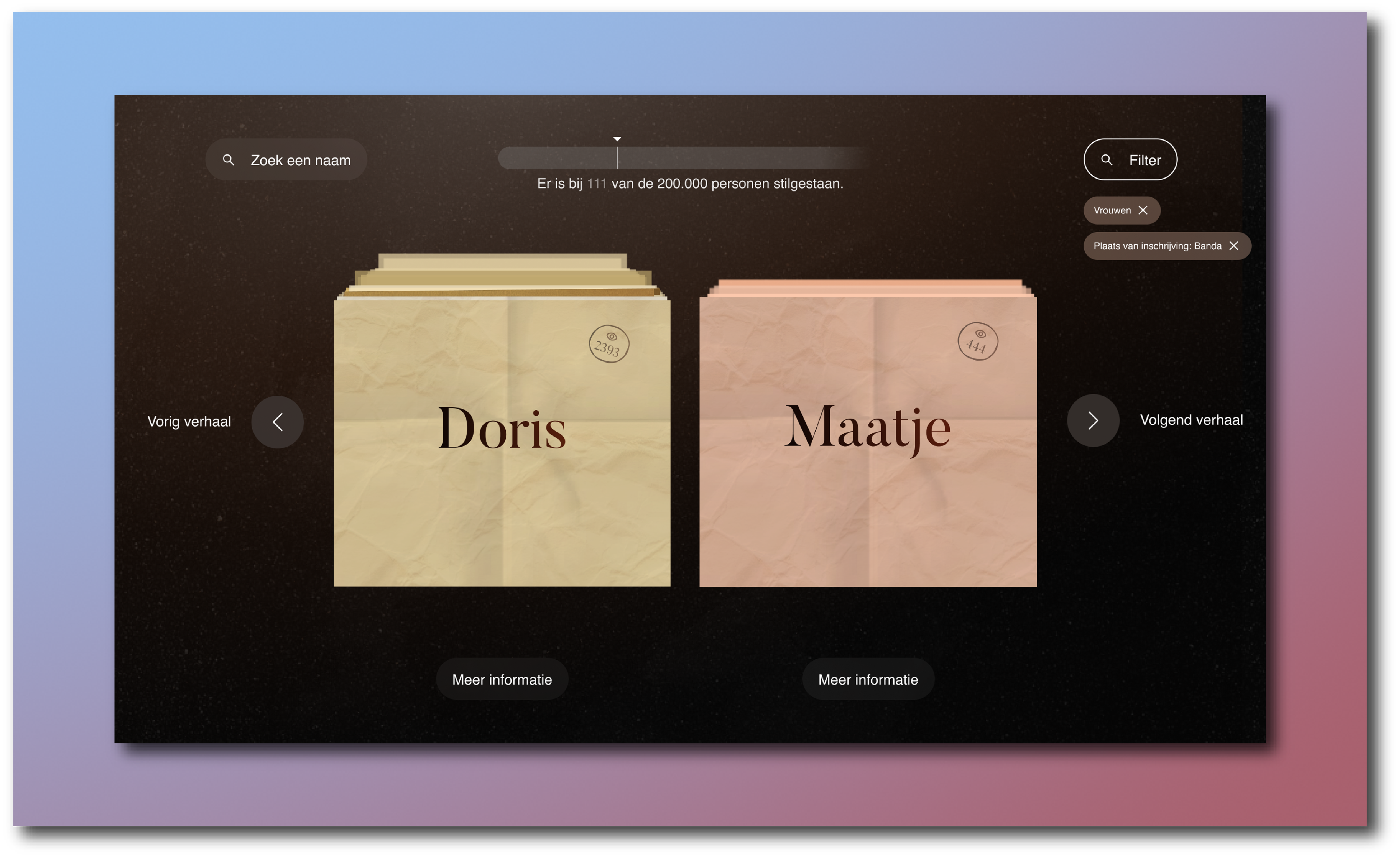This screenshot has width=1400, height=858.
Task: Select the Maatje pink paper card
Action: click(868, 500)
